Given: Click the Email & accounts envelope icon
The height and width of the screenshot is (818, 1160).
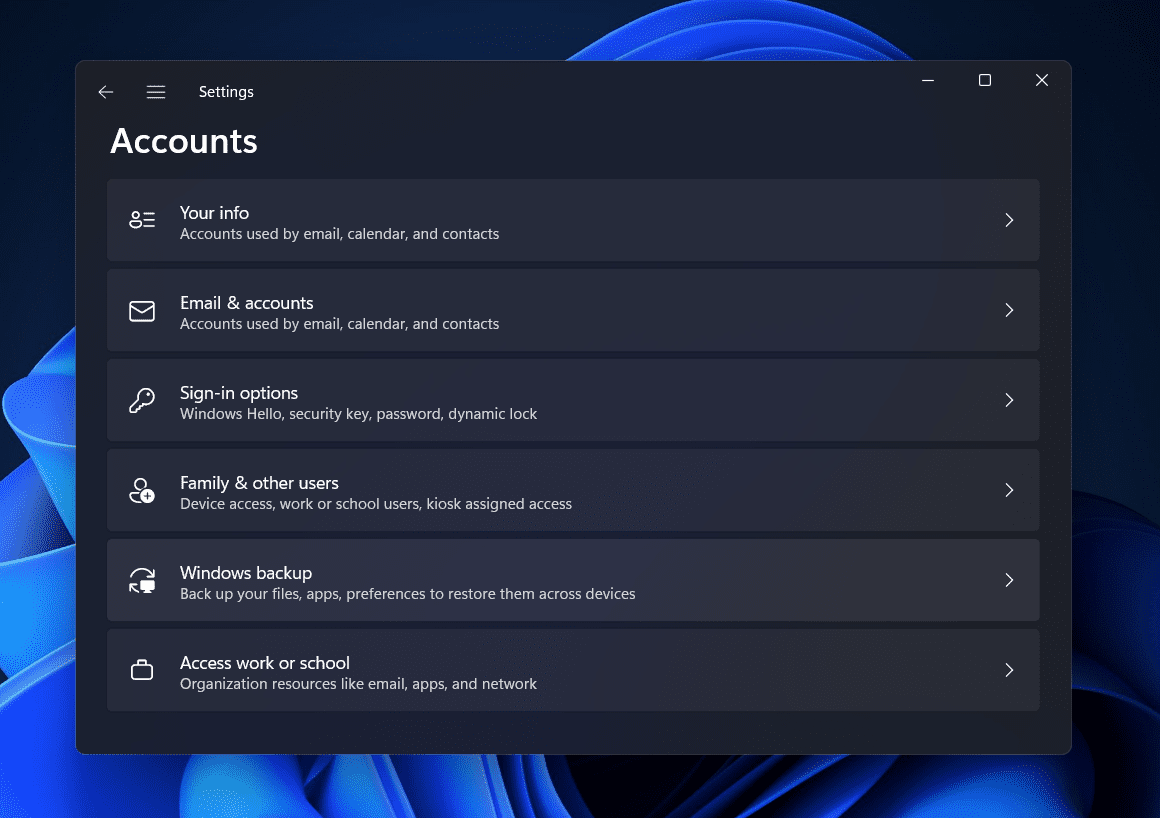Looking at the screenshot, I should (142, 310).
